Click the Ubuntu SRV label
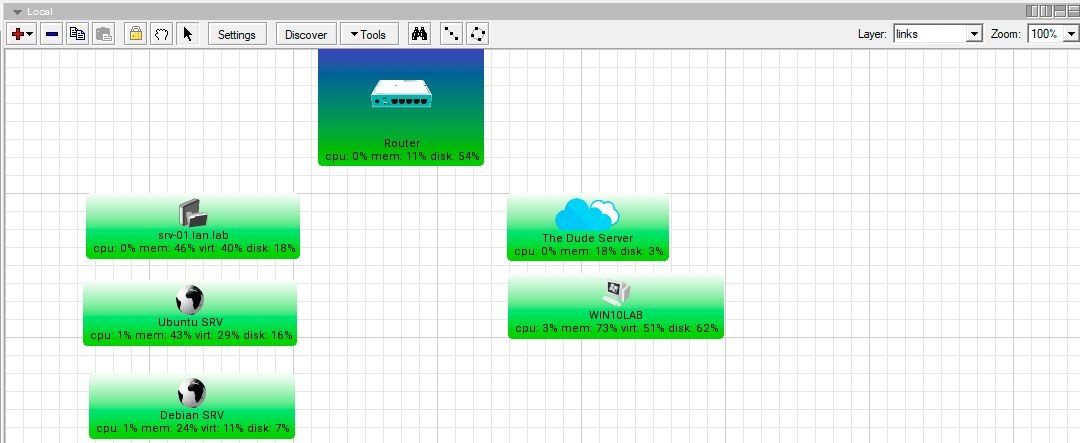 point(190,322)
